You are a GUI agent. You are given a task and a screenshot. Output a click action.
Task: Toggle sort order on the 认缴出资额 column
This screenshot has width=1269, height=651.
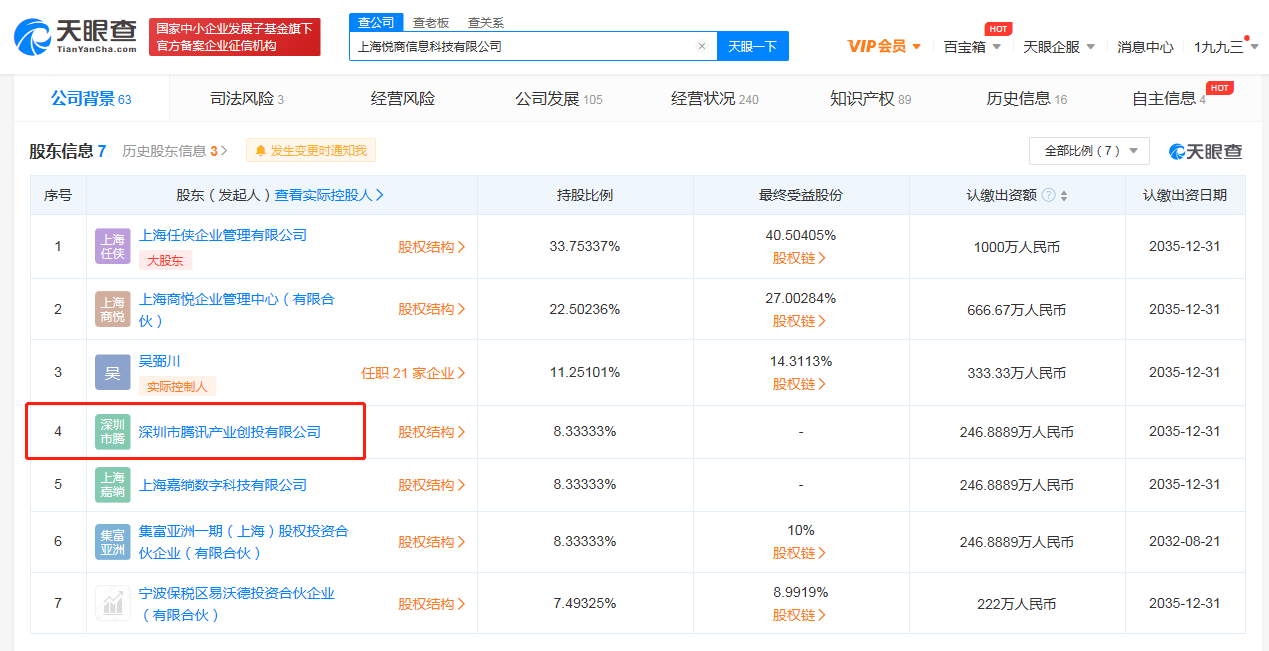coord(1062,196)
